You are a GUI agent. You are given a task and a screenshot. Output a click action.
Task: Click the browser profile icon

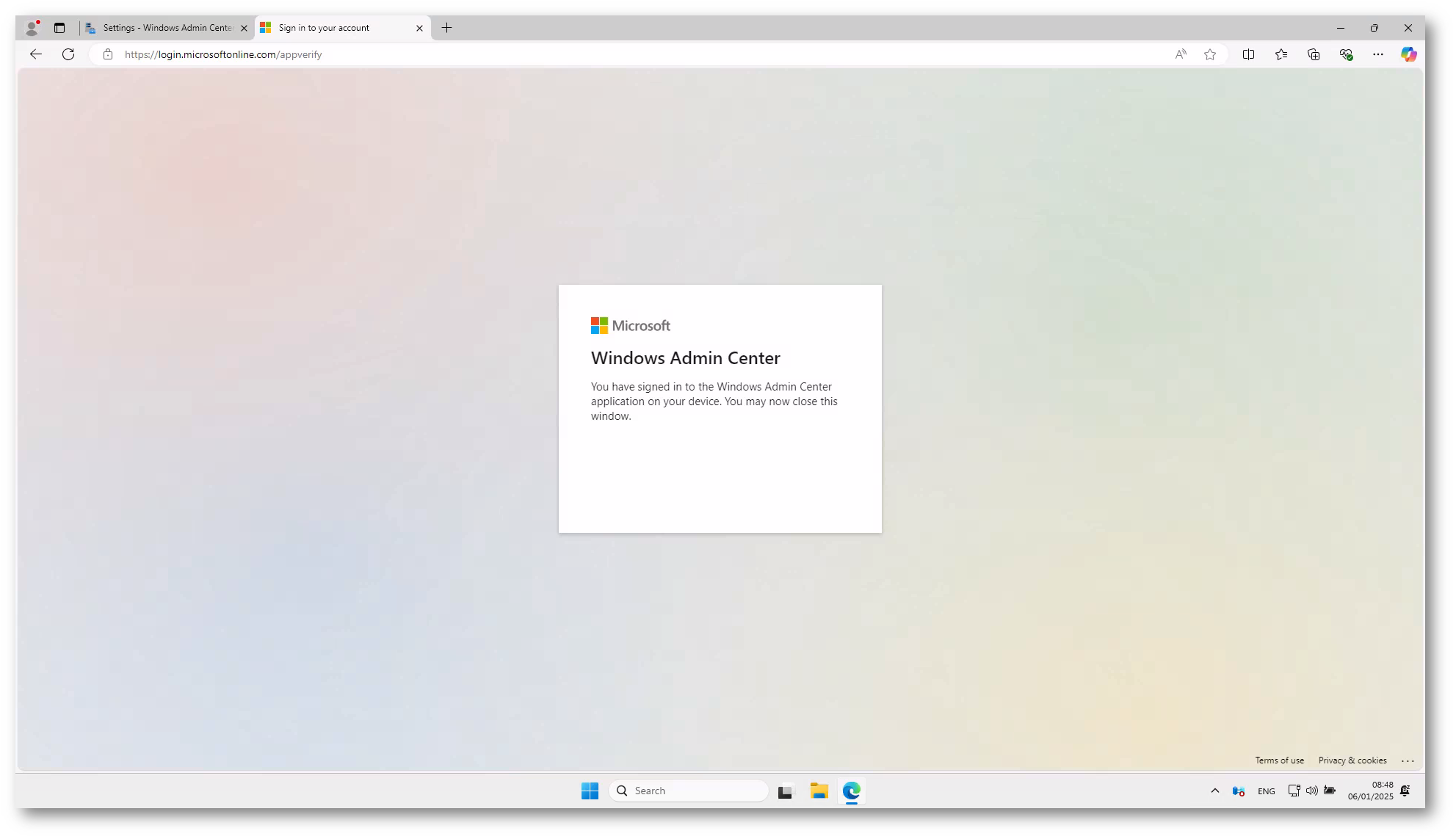pyautogui.click(x=32, y=28)
